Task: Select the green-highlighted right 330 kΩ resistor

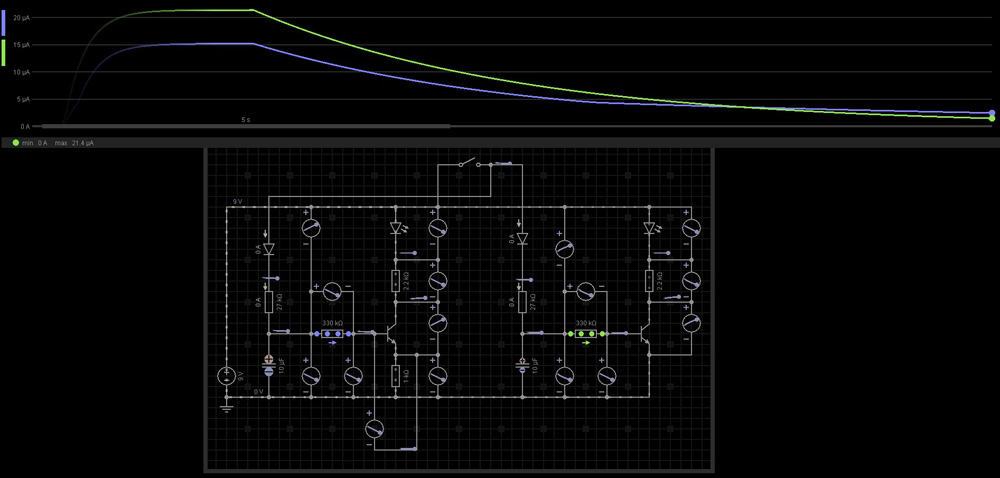Action: click(585, 332)
